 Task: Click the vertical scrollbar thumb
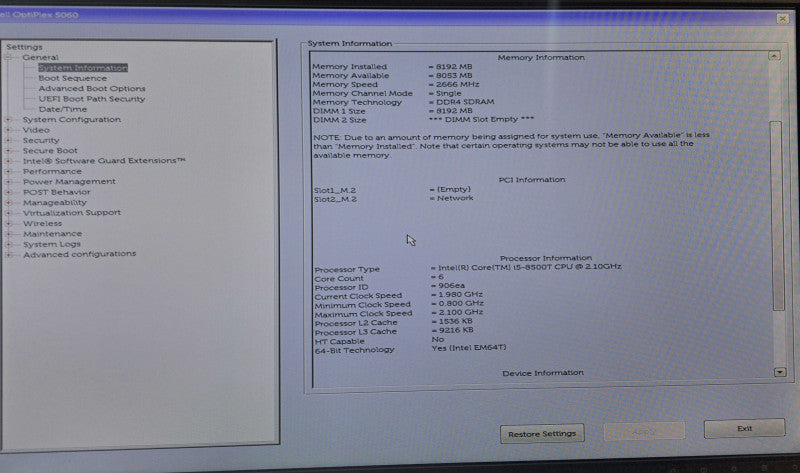777,215
